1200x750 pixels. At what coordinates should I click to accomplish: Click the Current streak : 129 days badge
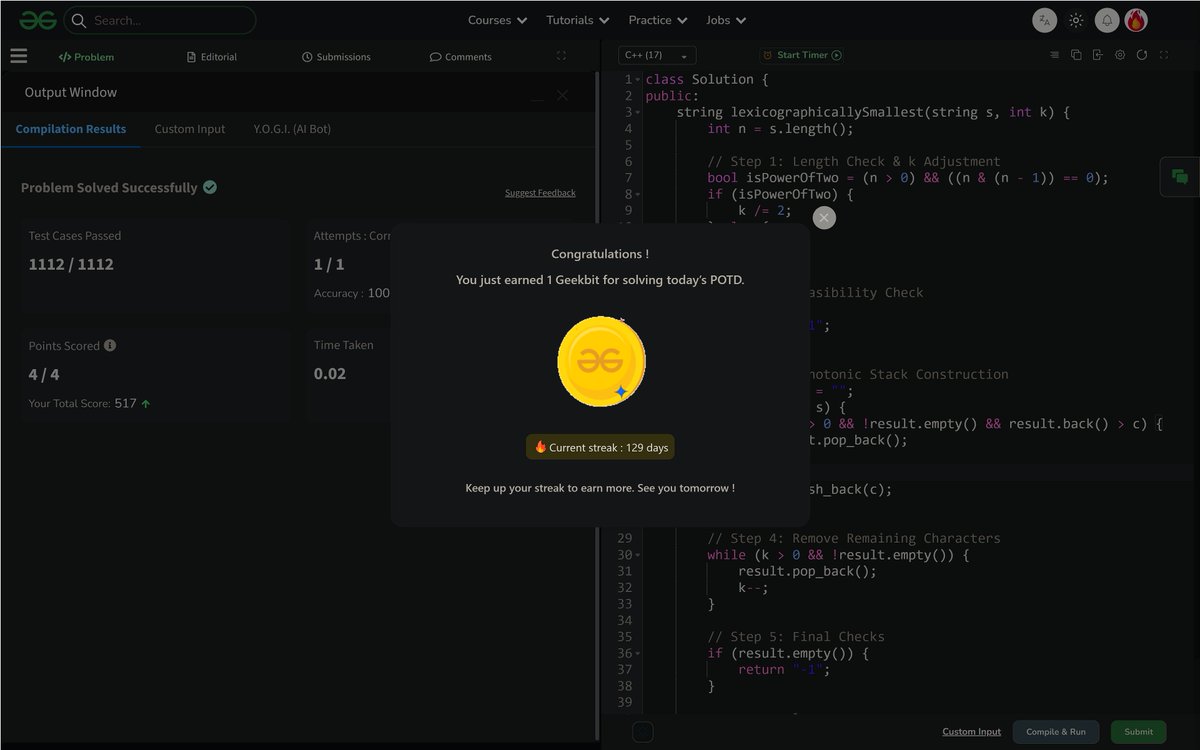point(600,447)
